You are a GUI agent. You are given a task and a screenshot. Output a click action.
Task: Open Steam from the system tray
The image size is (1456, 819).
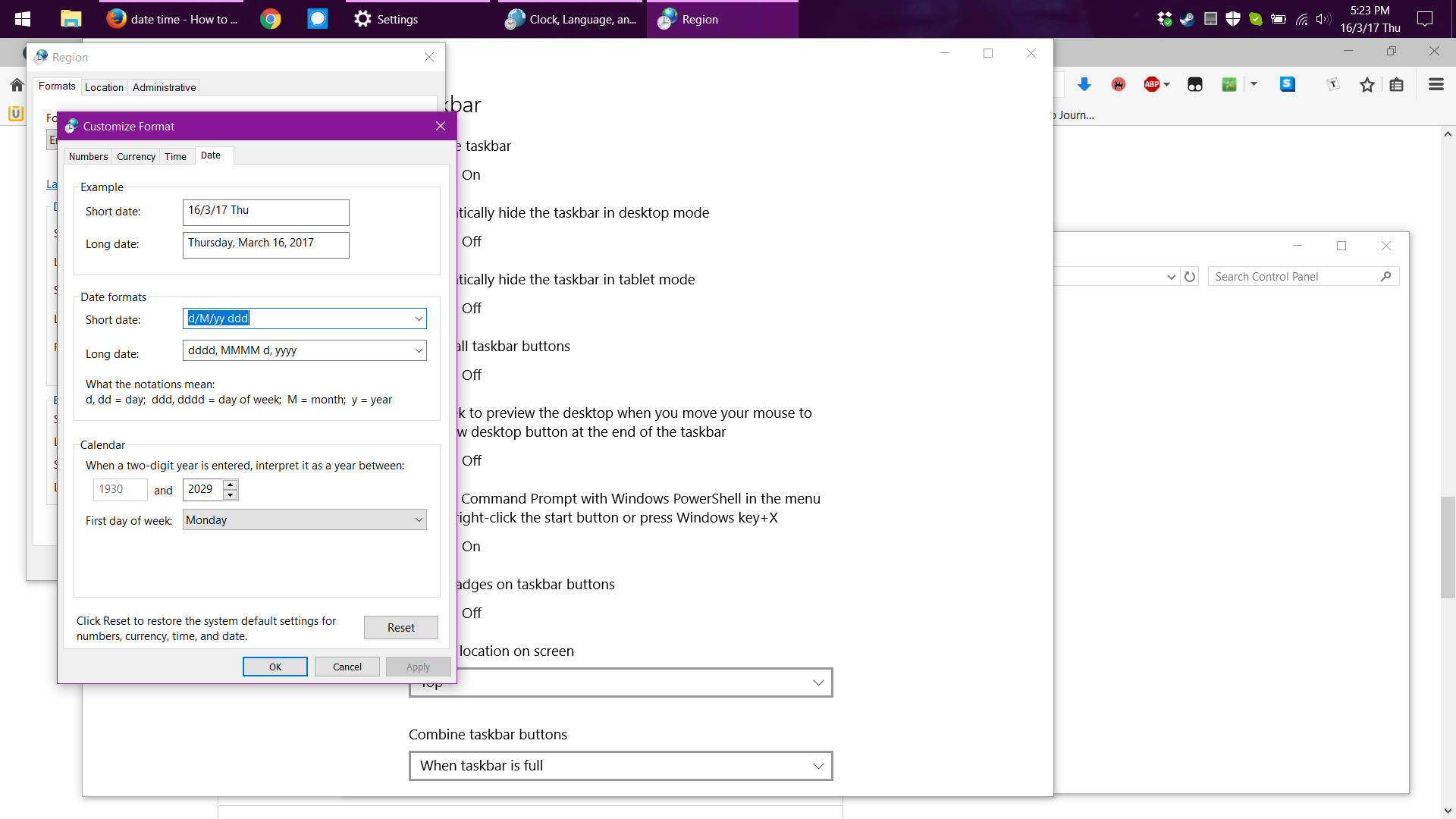point(1188,19)
